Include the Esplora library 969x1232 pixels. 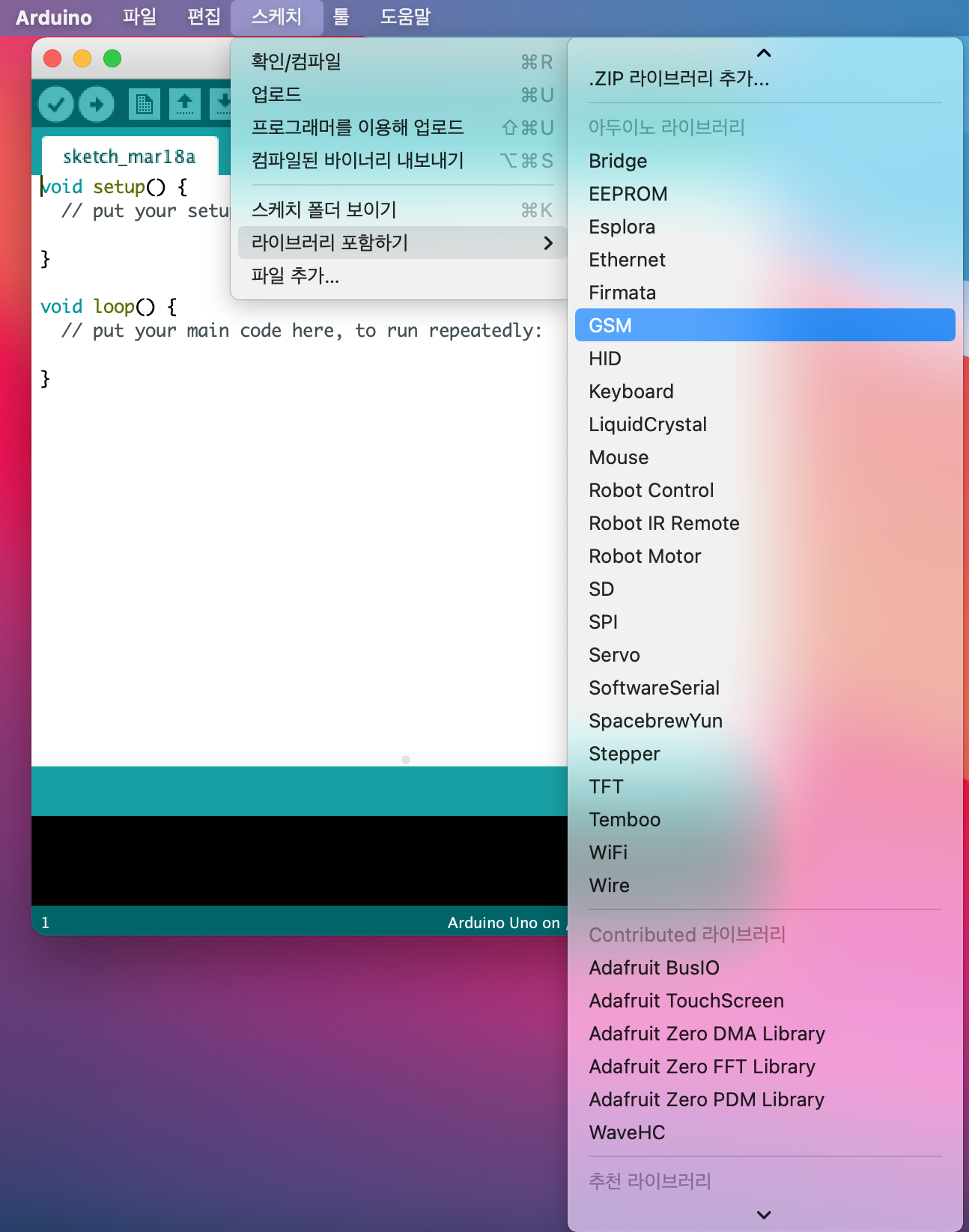pos(765,227)
